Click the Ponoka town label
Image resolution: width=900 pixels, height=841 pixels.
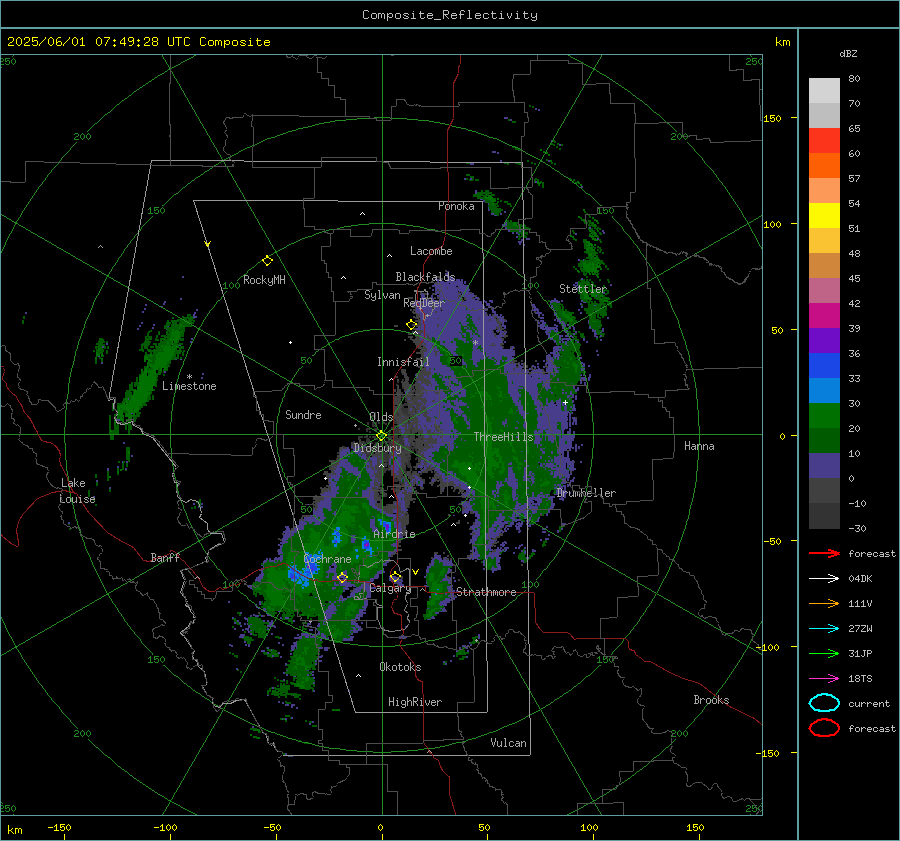(456, 206)
